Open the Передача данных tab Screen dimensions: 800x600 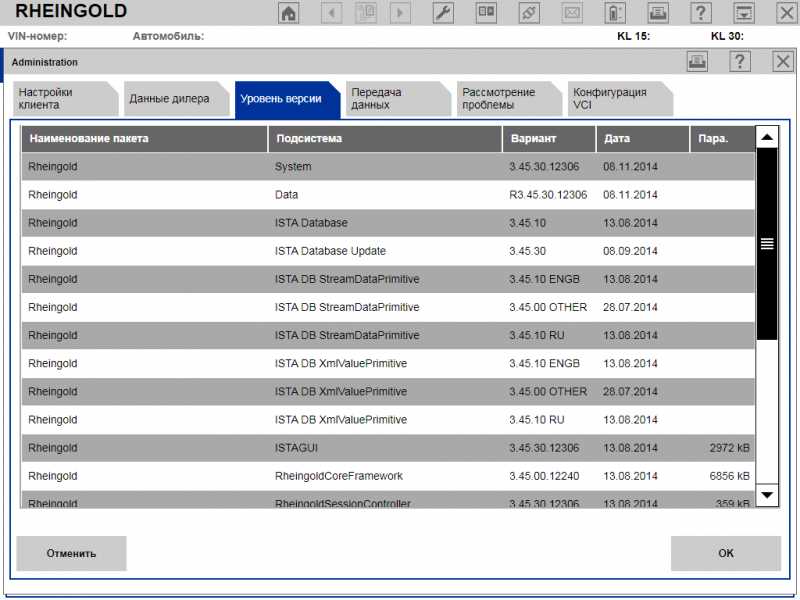392,99
